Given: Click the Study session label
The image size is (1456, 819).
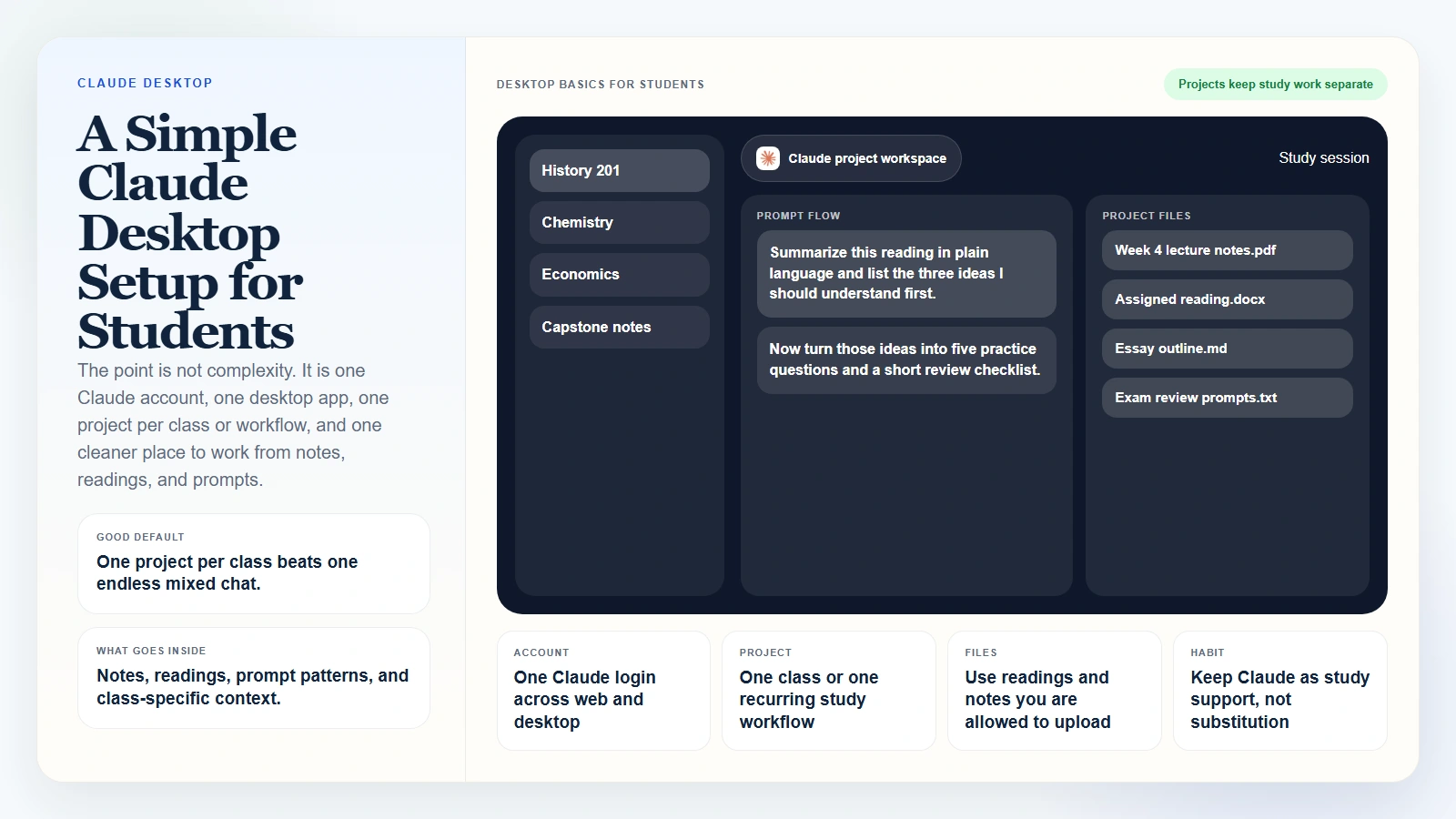Looking at the screenshot, I should click(x=1323, y=157).
